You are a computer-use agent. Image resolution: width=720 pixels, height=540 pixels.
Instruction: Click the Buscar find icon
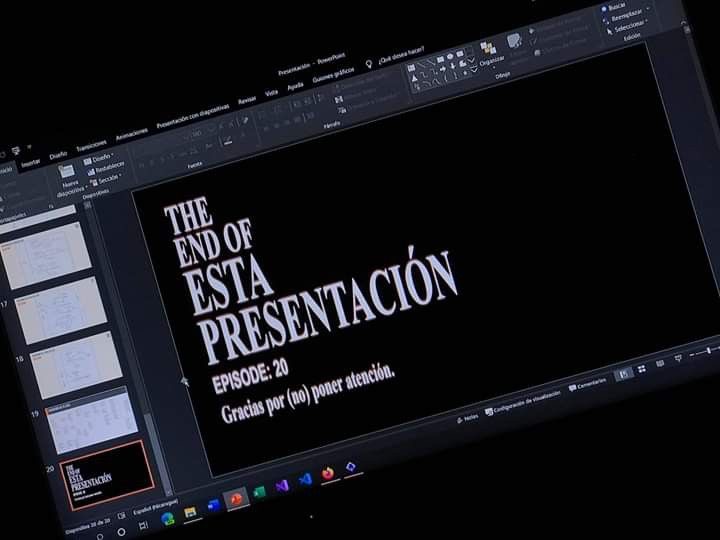click(605, 10)
